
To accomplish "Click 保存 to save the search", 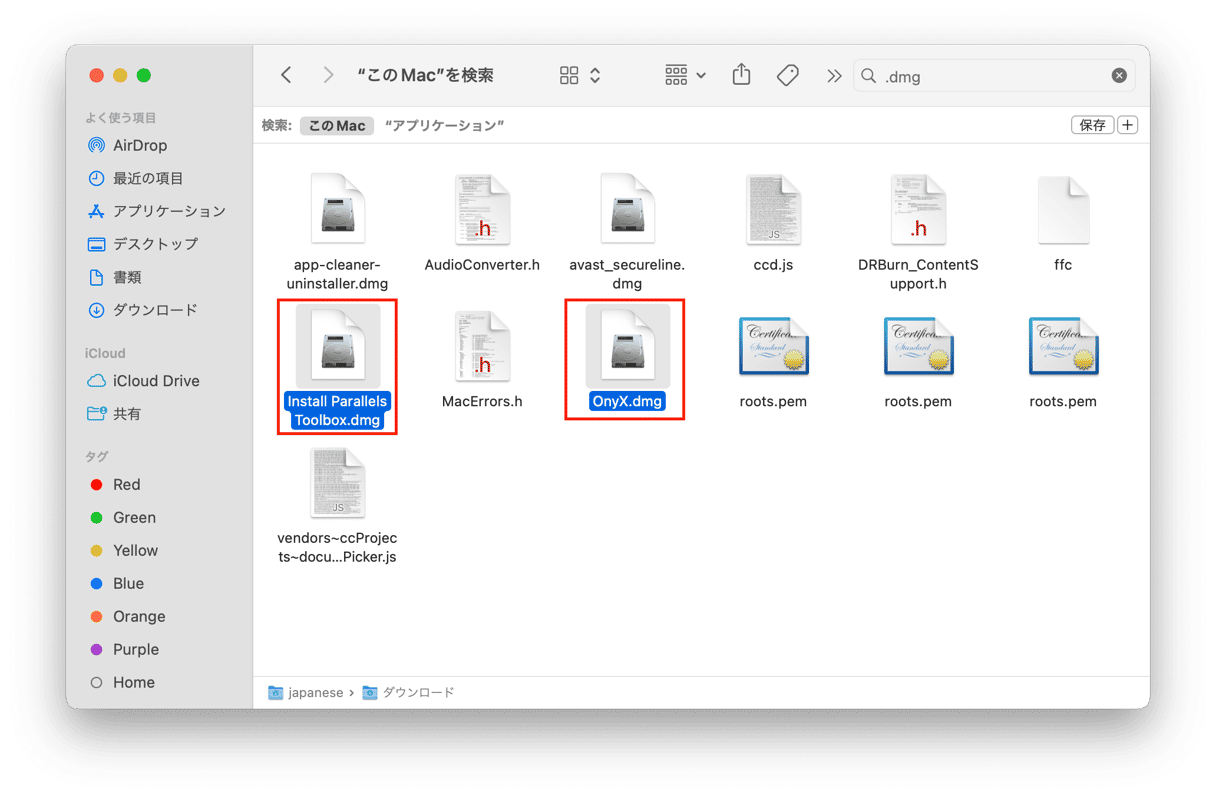I will pos(1092,125).
